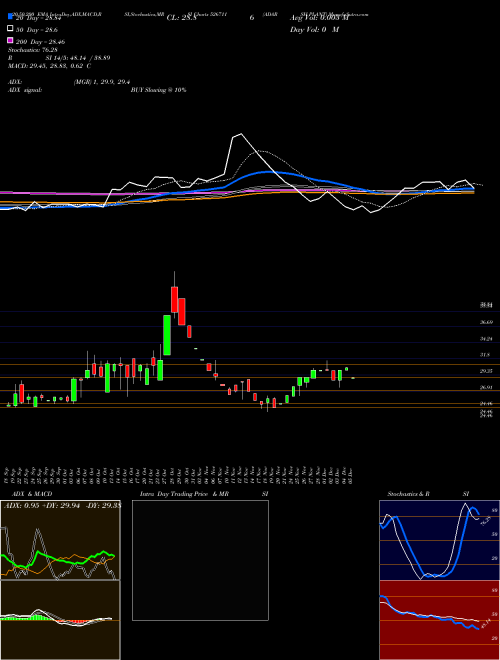Click the 26.91 price axis label
Screen dimensions: 500x660
point(487,387)
